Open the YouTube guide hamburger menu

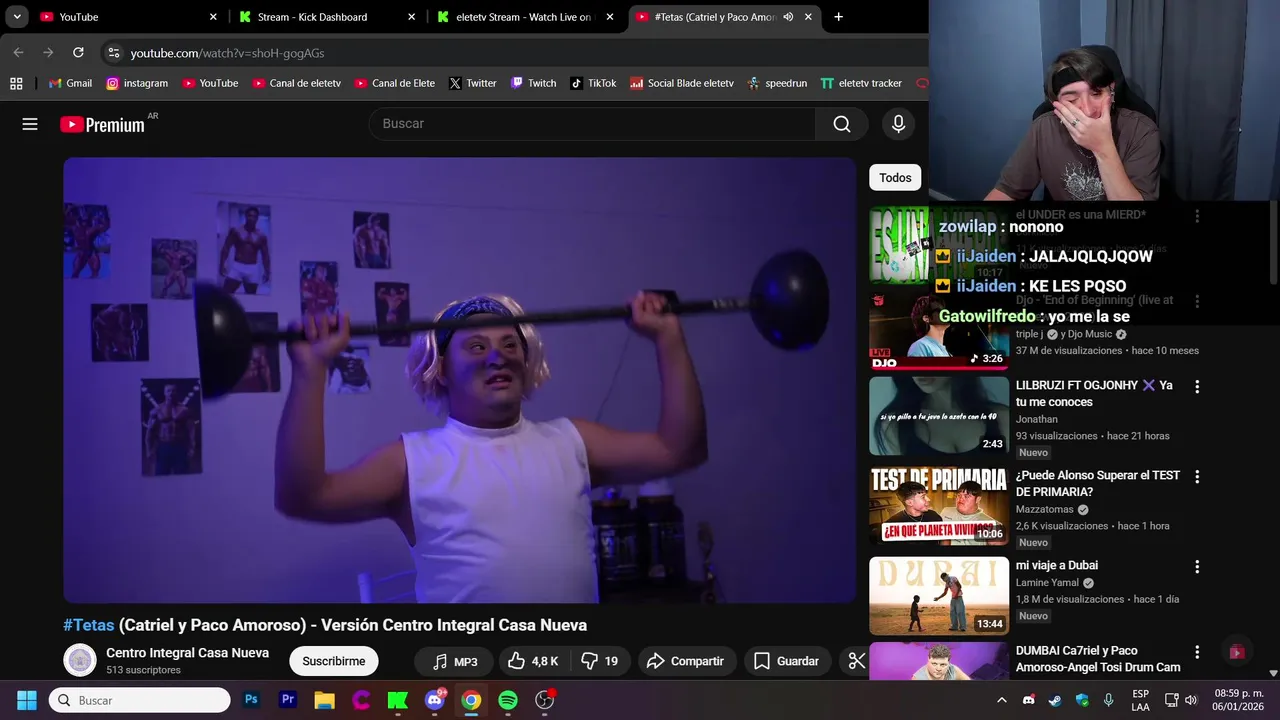point(30,124)
